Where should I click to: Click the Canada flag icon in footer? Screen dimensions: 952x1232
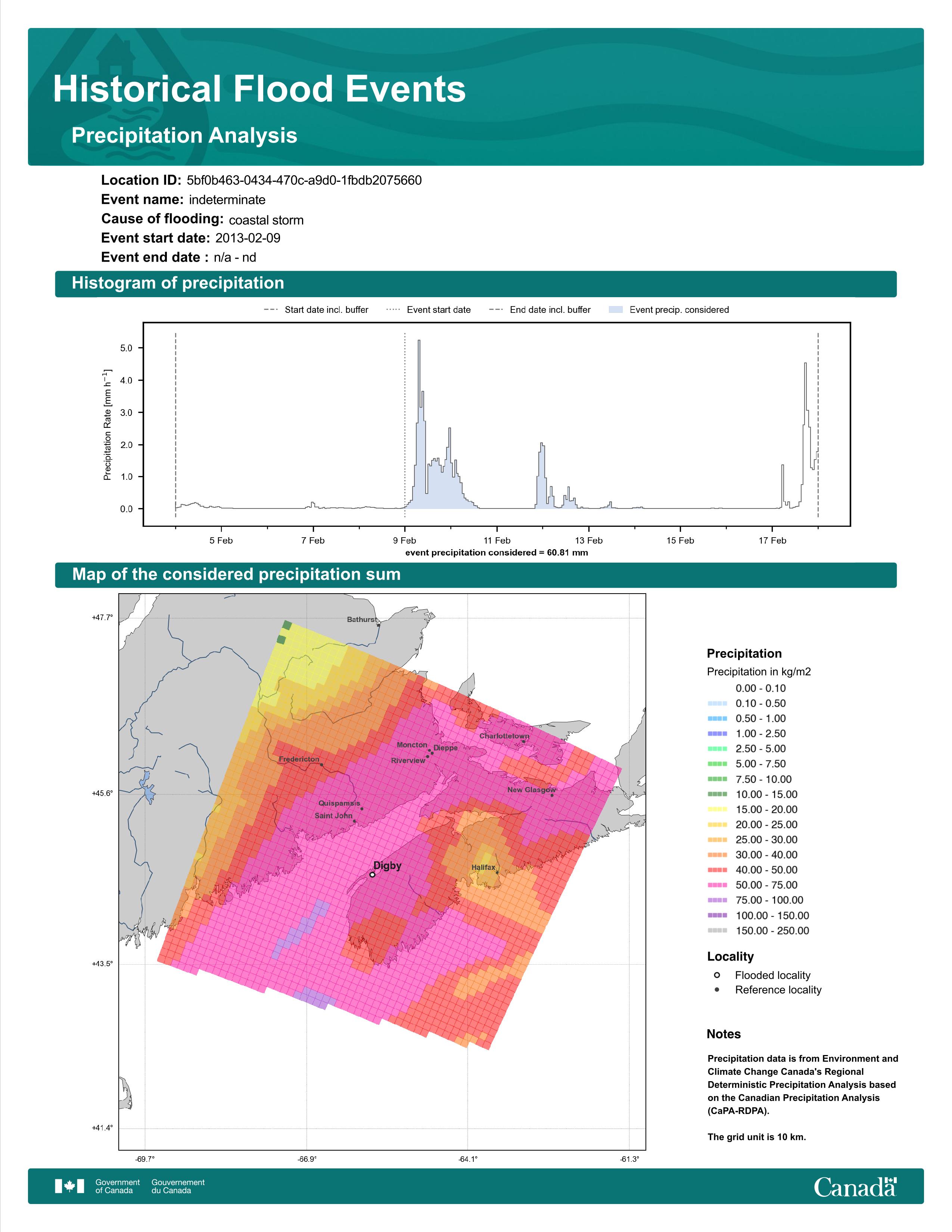pos(69,1186)
